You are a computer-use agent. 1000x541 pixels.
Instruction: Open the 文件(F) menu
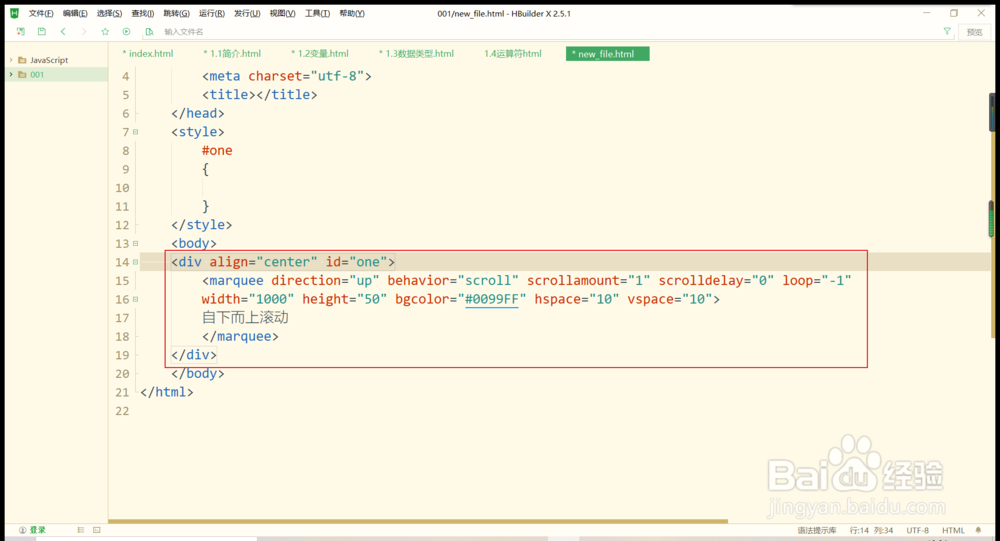(x=41, y=13)
